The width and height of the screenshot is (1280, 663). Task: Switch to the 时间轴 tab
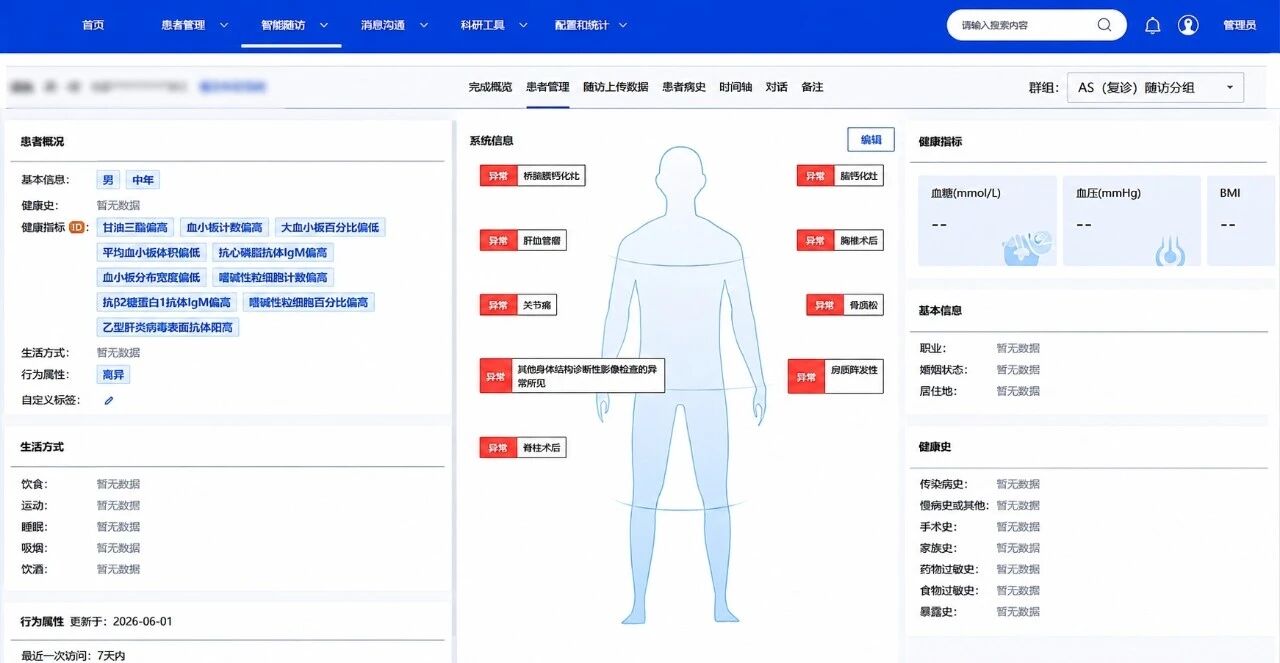point(736,87)
